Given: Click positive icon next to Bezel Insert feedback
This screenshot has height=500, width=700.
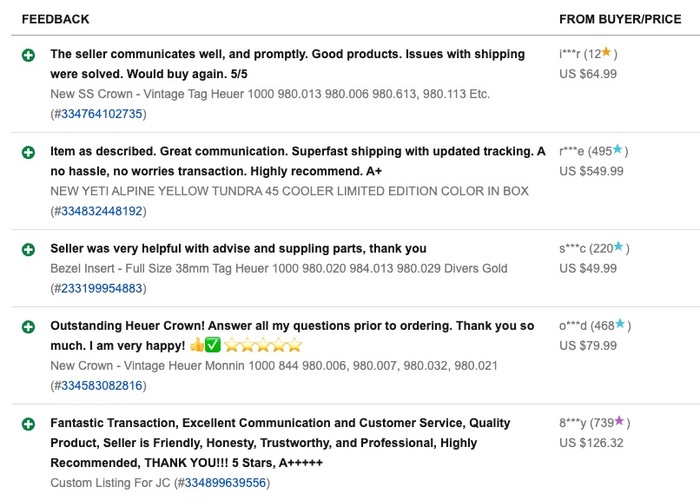Looking at the screenshot, I should click(x=29, y=249).
